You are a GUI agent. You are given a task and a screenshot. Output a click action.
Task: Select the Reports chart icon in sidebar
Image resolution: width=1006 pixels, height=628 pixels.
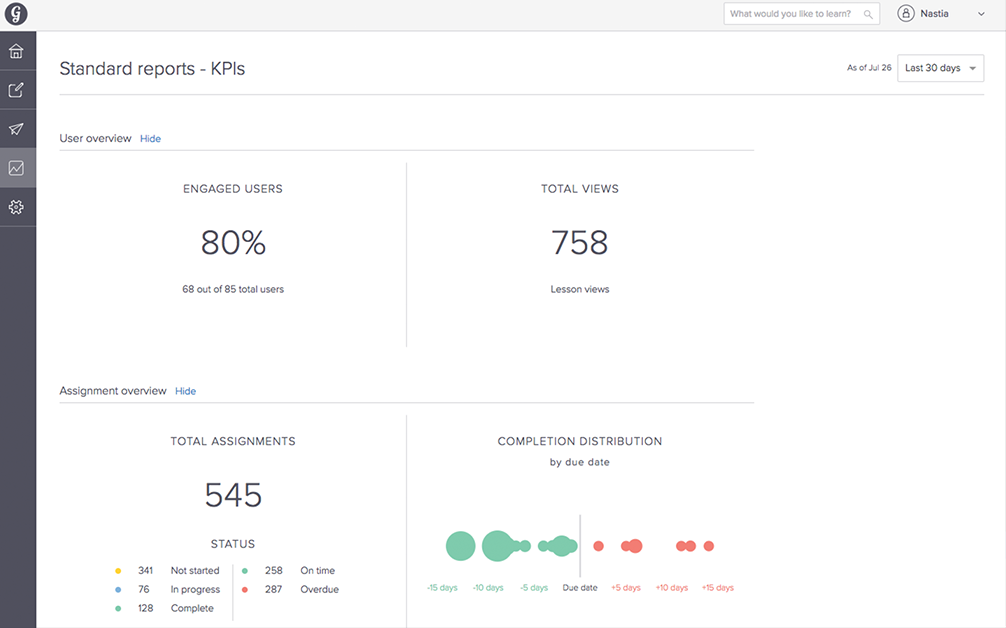tap(16, 167)
